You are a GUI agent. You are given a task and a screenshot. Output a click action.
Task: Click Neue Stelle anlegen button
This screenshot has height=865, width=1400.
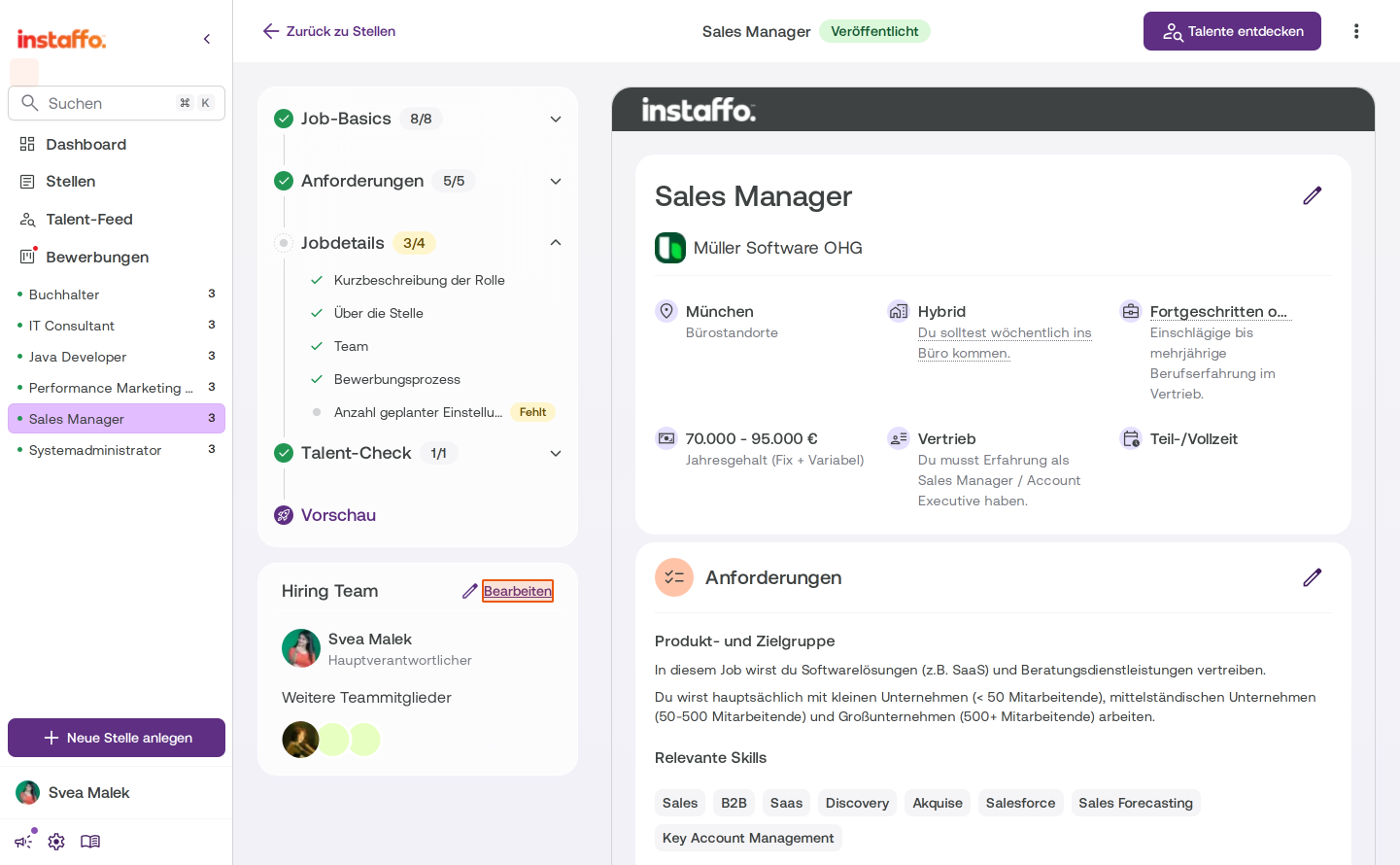tap(117, 738)
